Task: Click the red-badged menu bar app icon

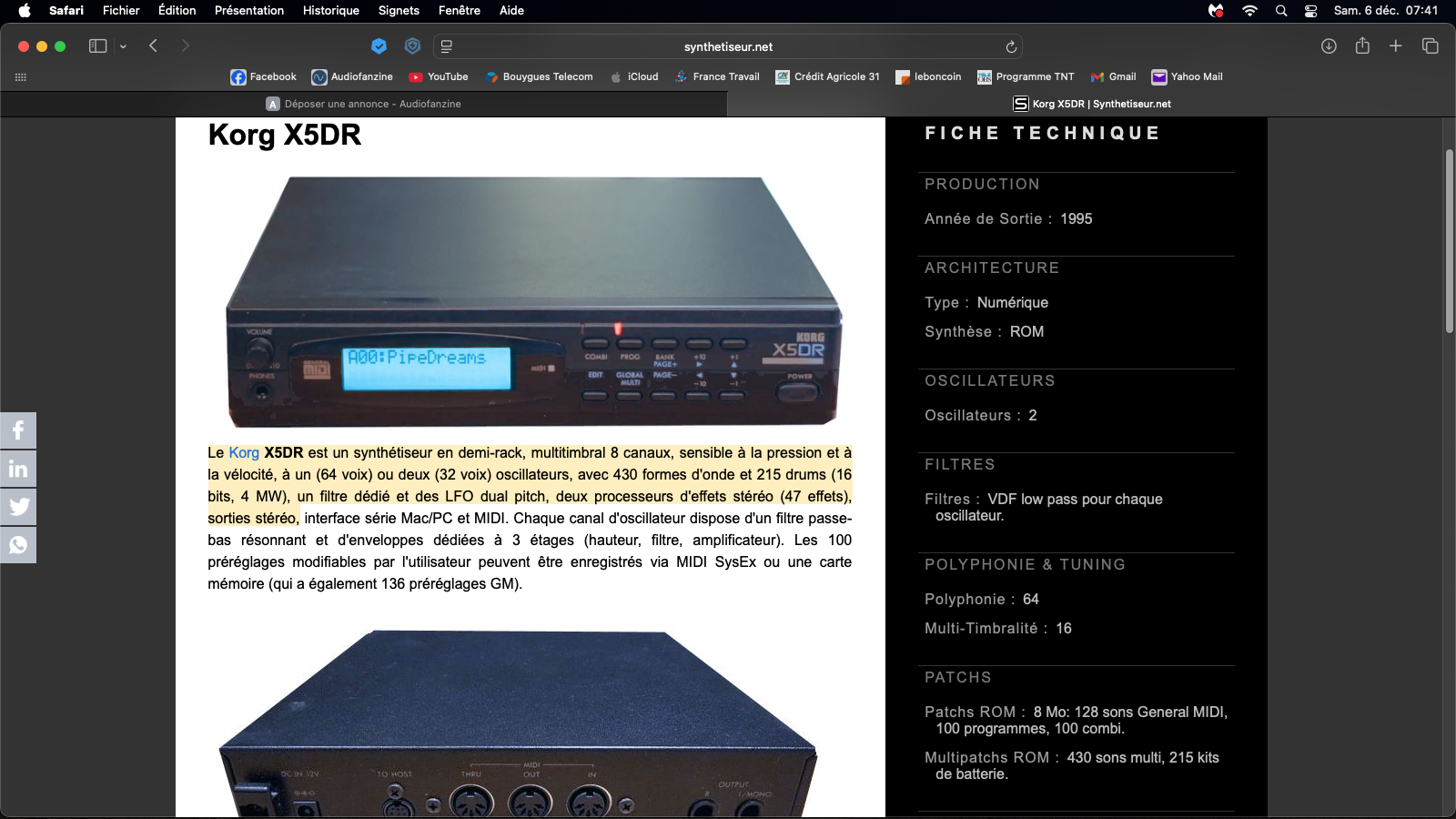Action: (x=1216, y=11)
